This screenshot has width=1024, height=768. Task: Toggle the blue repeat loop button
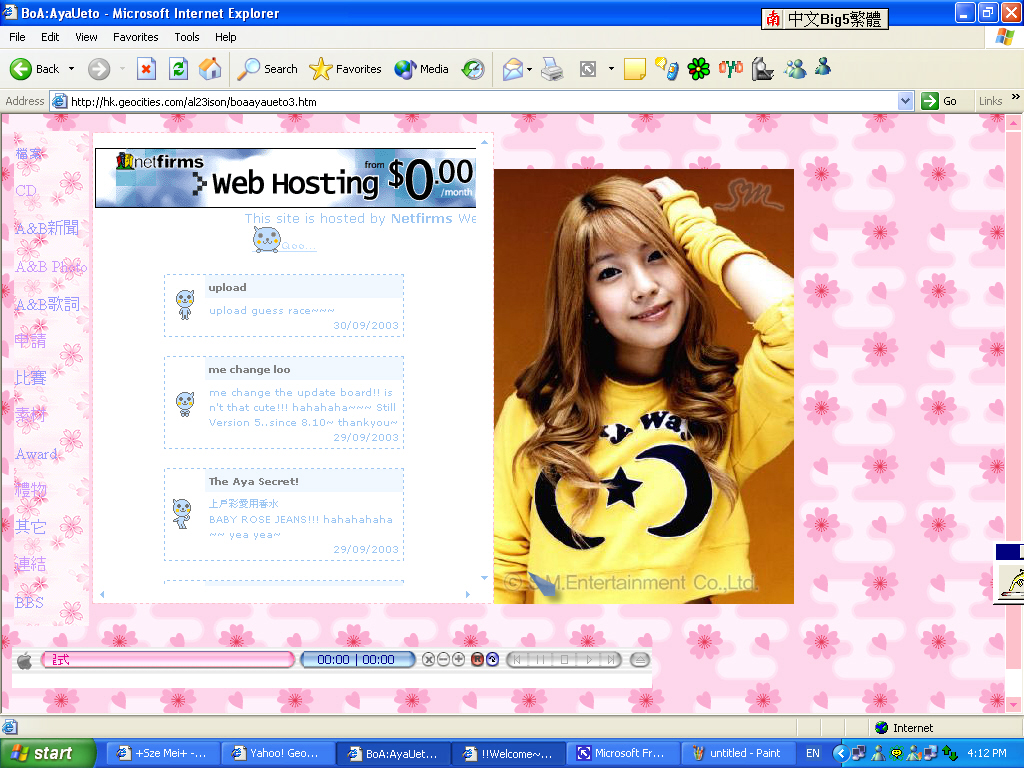pos(492,660)
